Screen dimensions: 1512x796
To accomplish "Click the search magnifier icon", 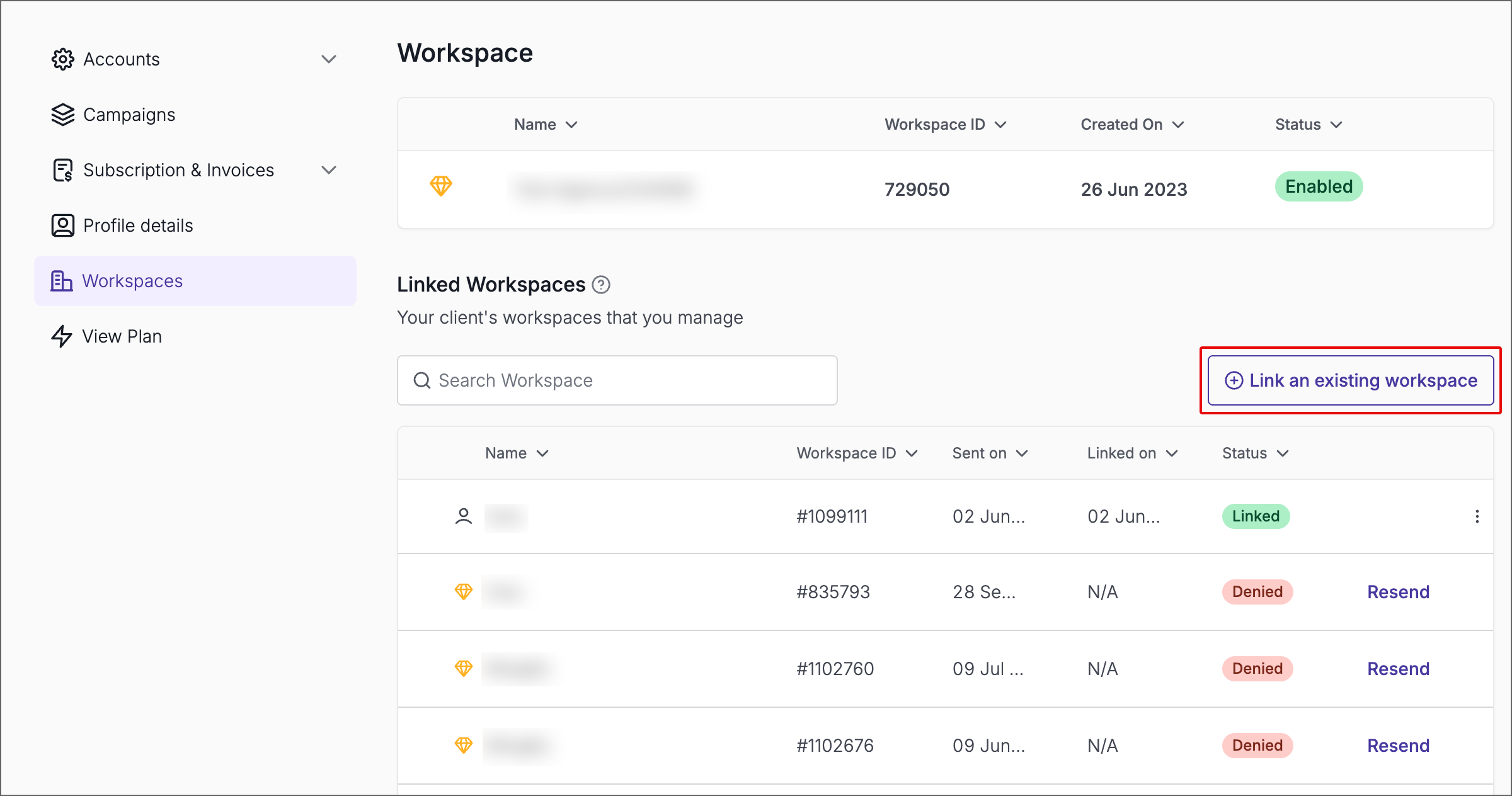I will pyautogui.click(x=422, y=380).
